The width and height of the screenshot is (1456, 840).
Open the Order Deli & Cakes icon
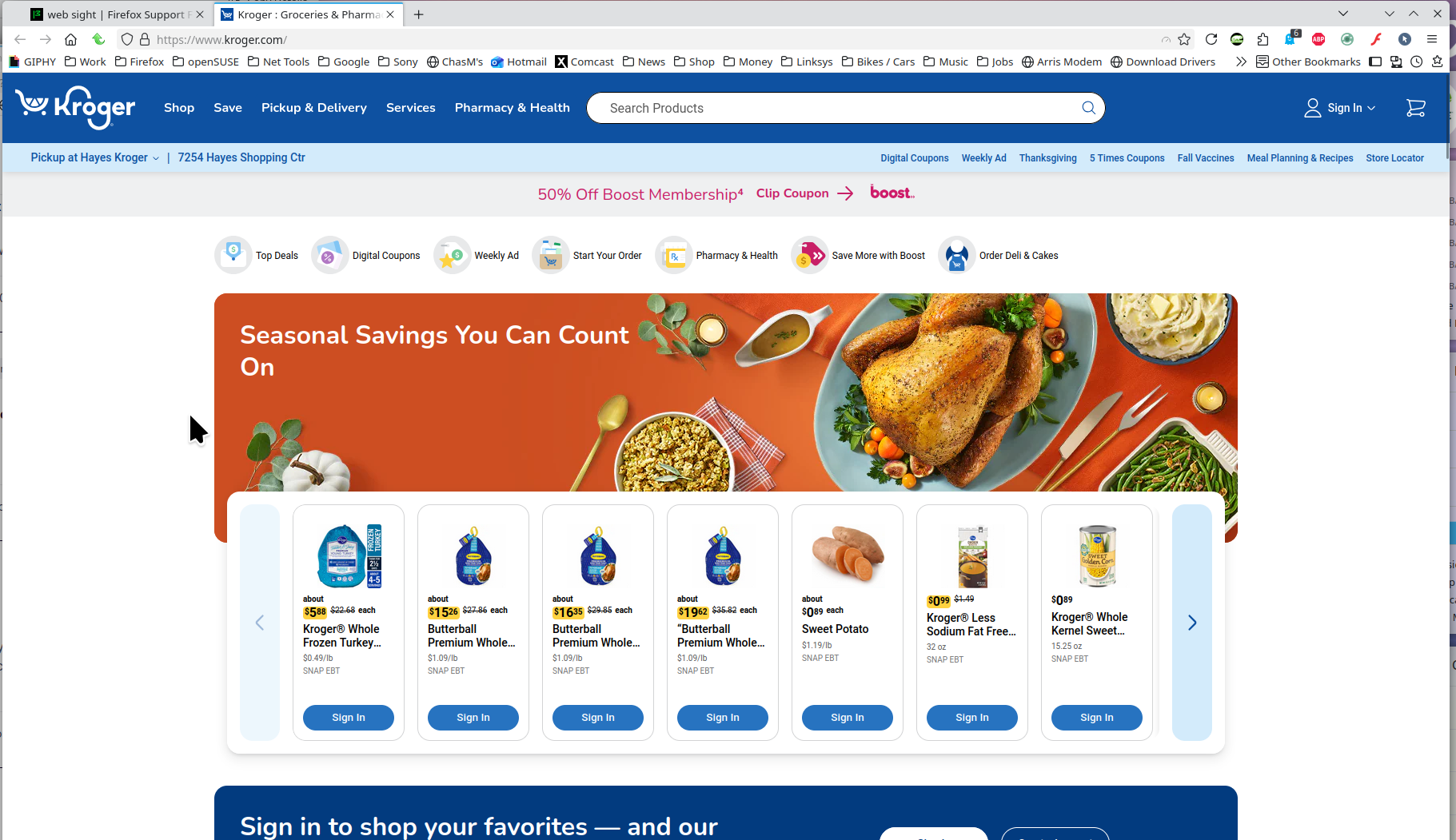956,255
